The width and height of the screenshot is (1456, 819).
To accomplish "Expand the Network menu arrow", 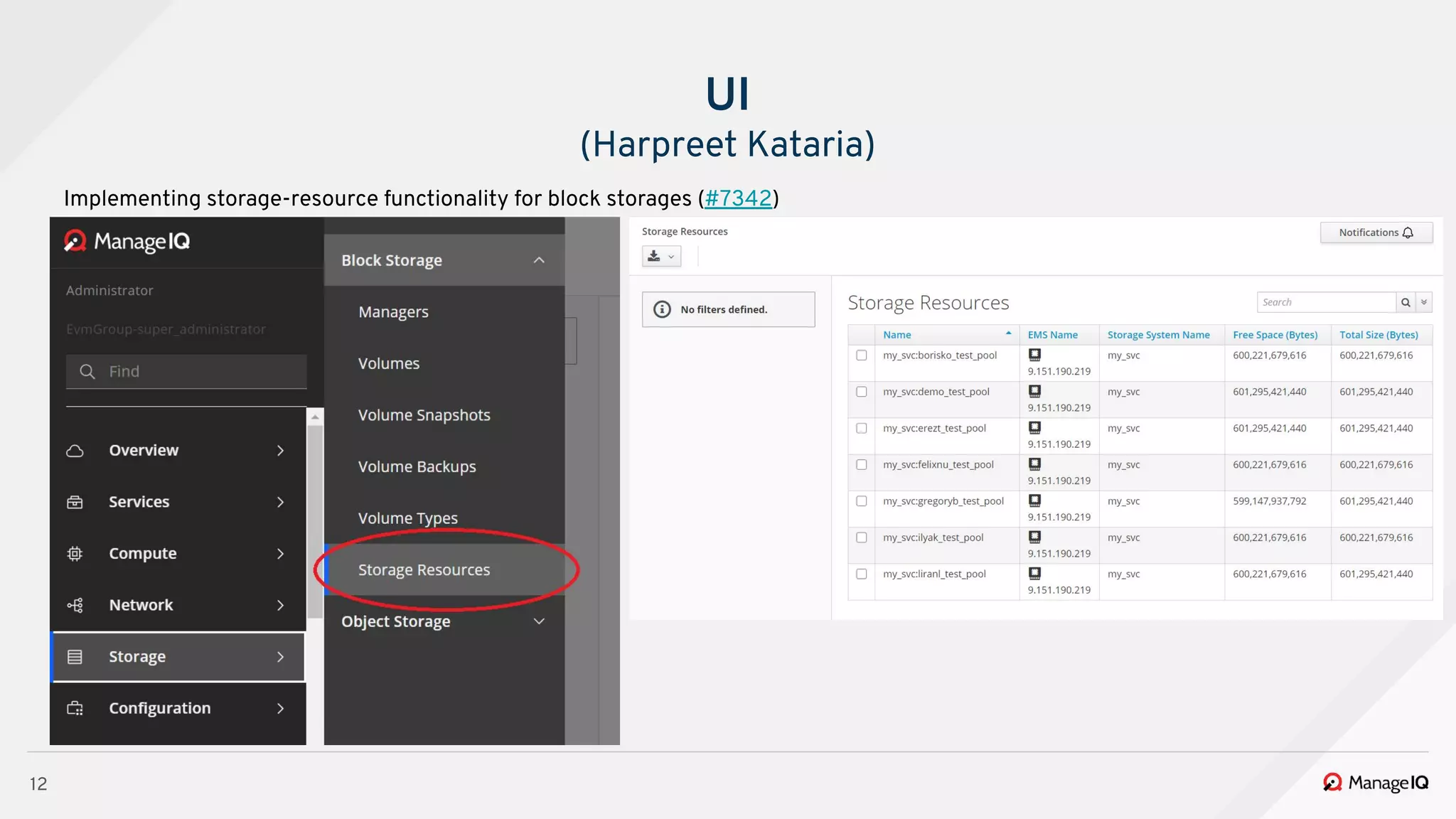I will pos(280,605).
